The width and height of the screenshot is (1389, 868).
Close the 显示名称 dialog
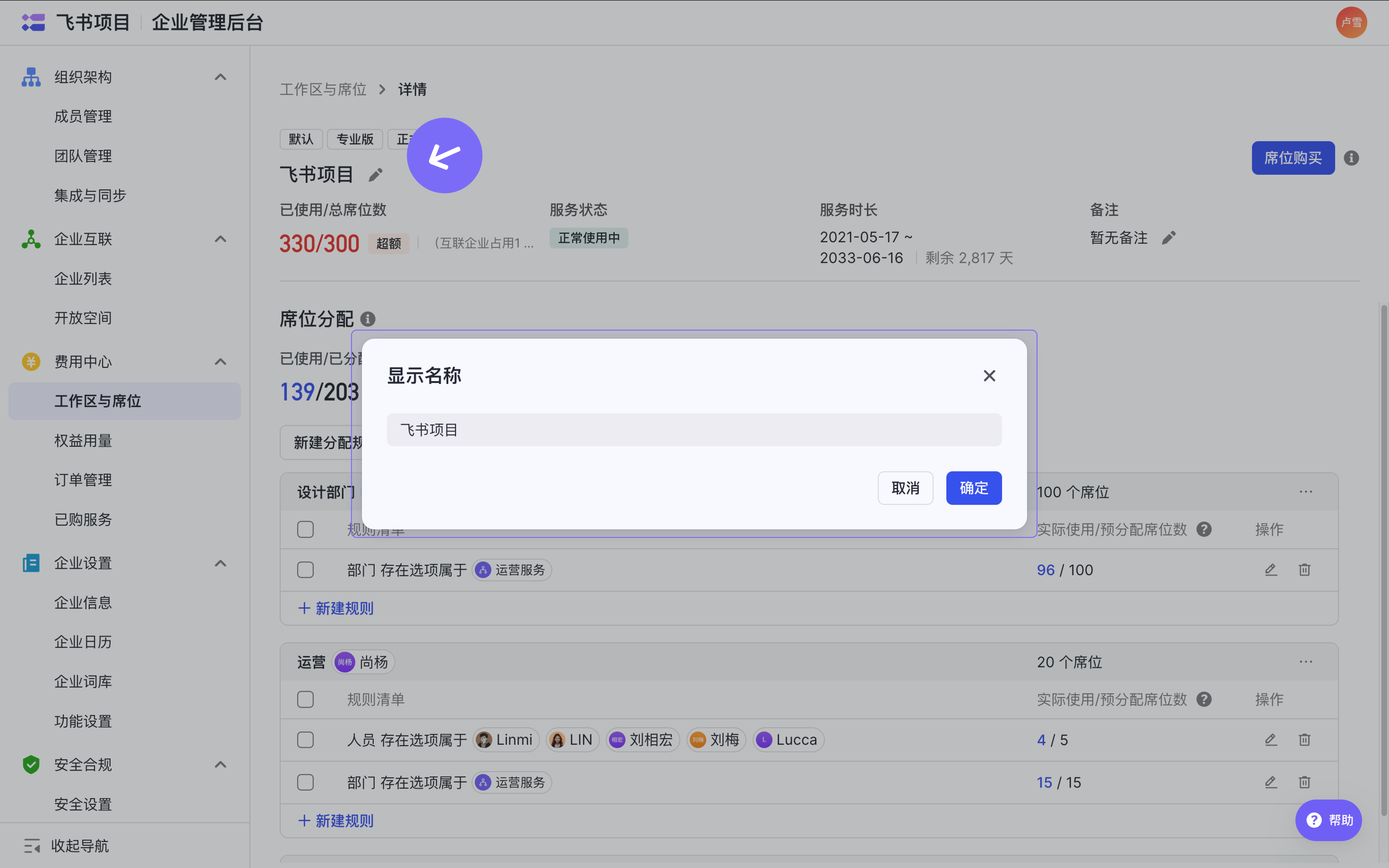989,375
